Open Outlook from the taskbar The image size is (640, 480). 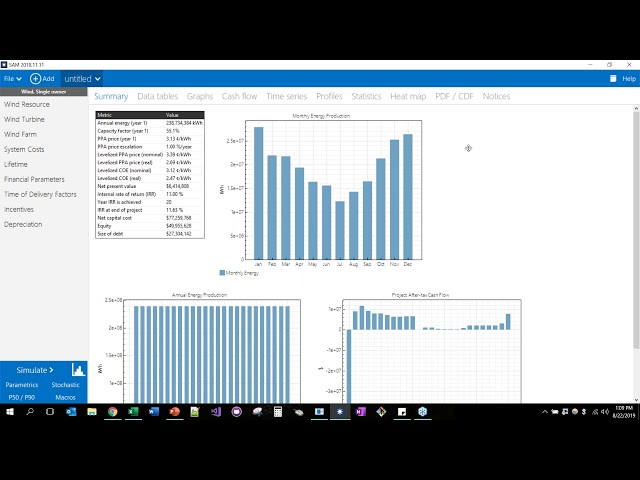(x=71, y=412)
